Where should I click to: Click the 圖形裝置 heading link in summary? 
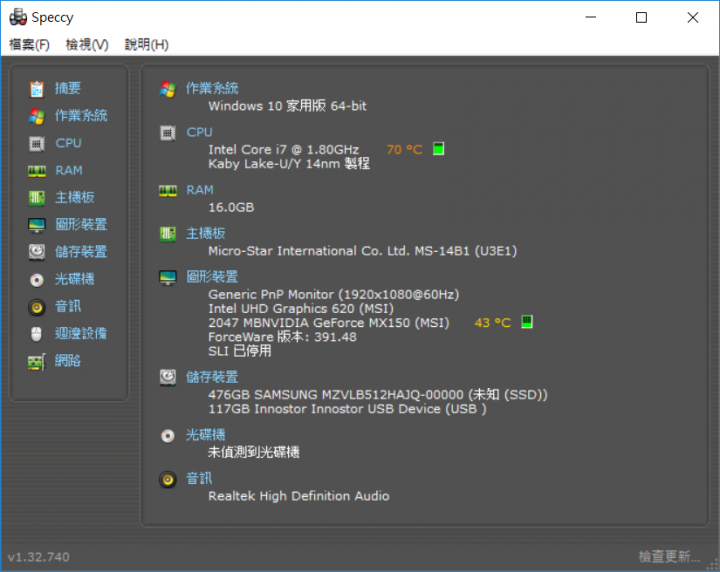(x=212, y=277)
